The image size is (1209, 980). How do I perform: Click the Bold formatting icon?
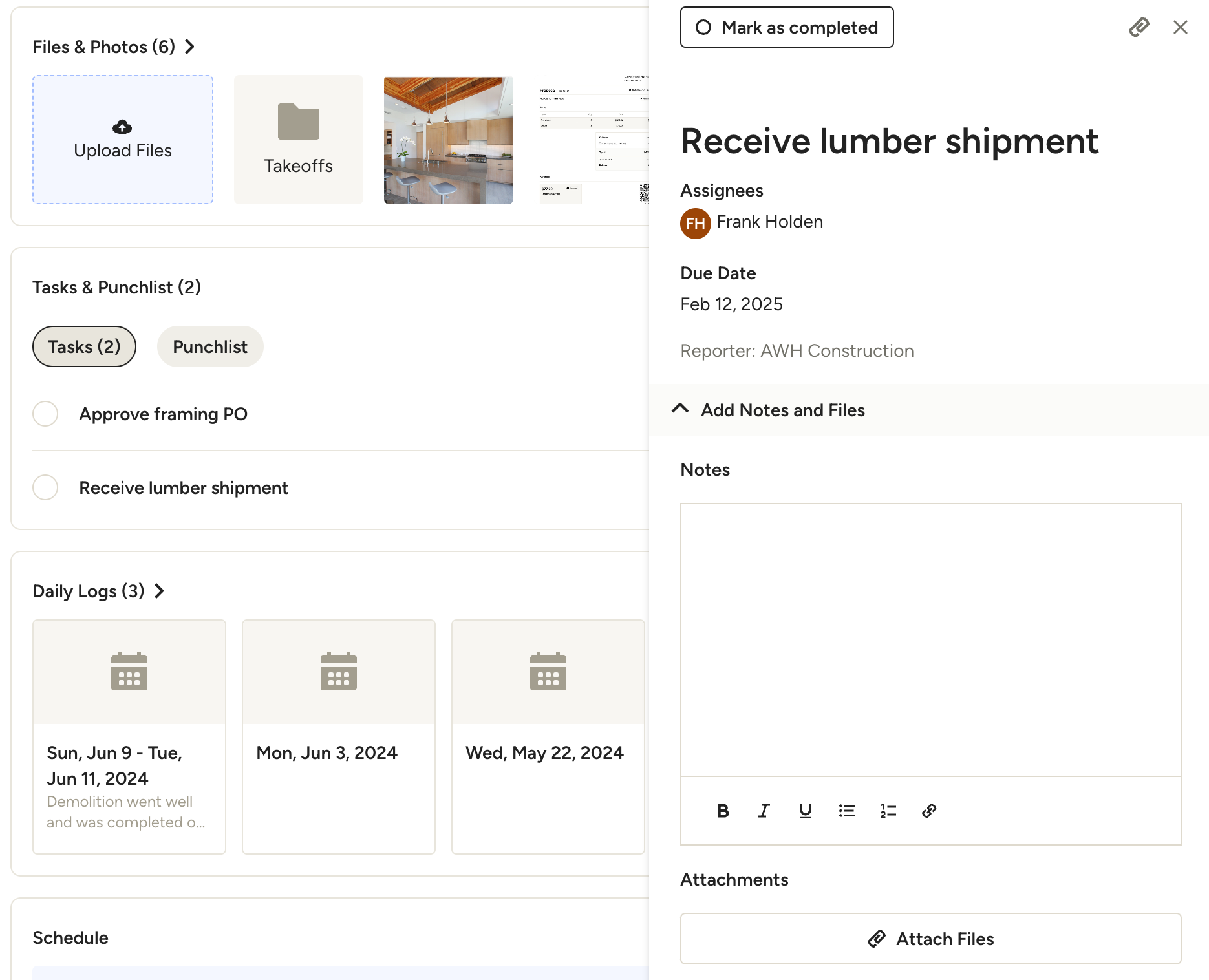[723, 811]
